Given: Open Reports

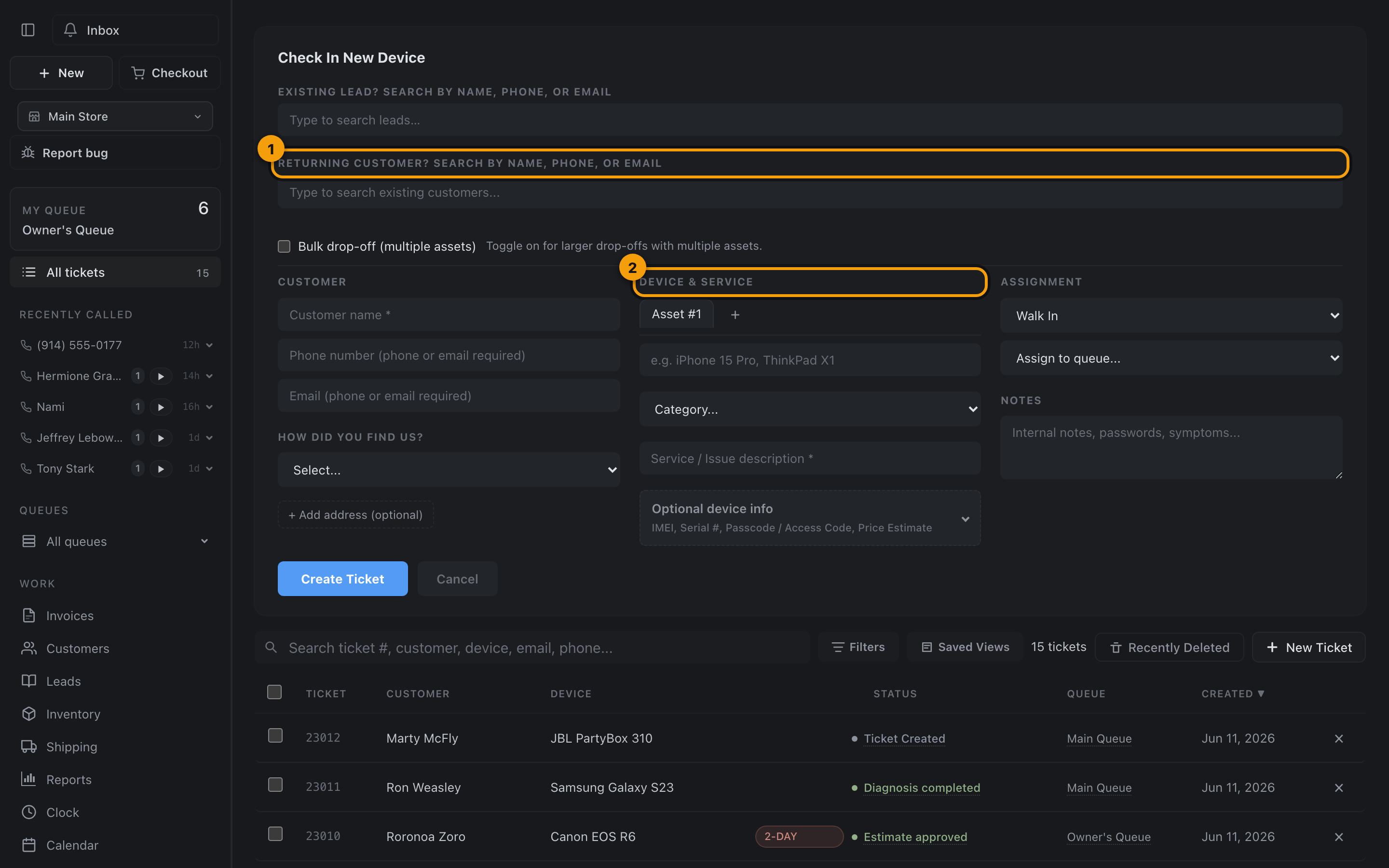Looking at the screenshot, I should [56, 779].
